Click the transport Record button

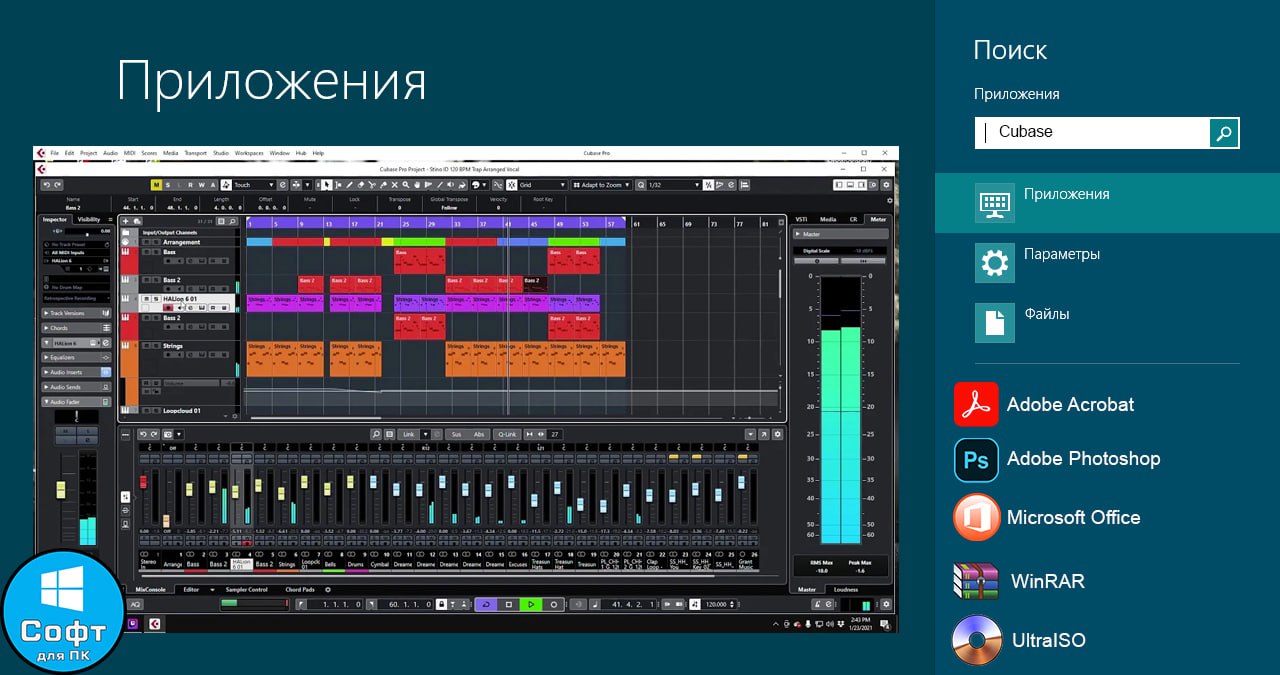(x=553, y=605)
